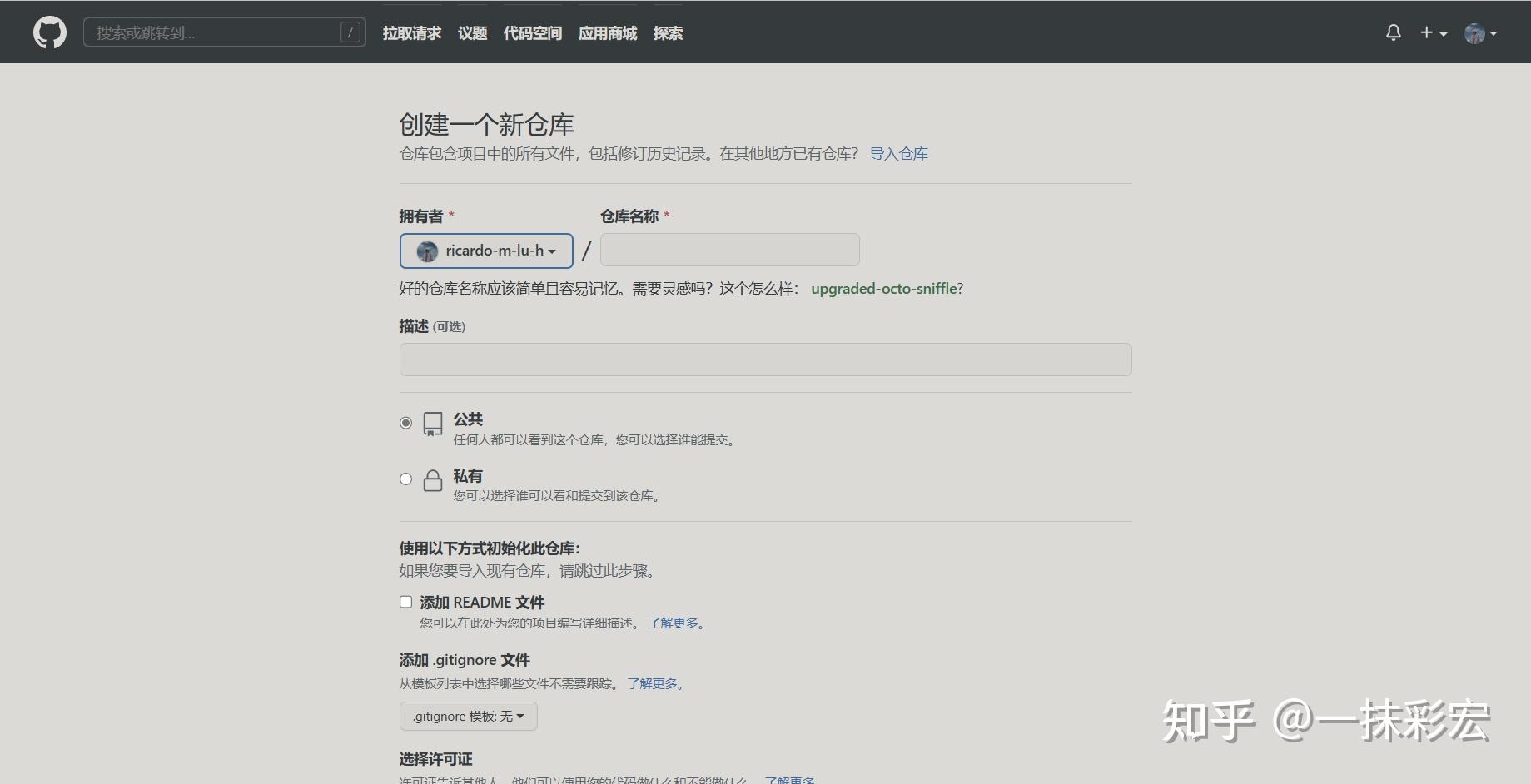Click the 了解更多 link under README section
Image resolution: width=1531 pixels, height=784 pixels.
[x=673, y=623]
